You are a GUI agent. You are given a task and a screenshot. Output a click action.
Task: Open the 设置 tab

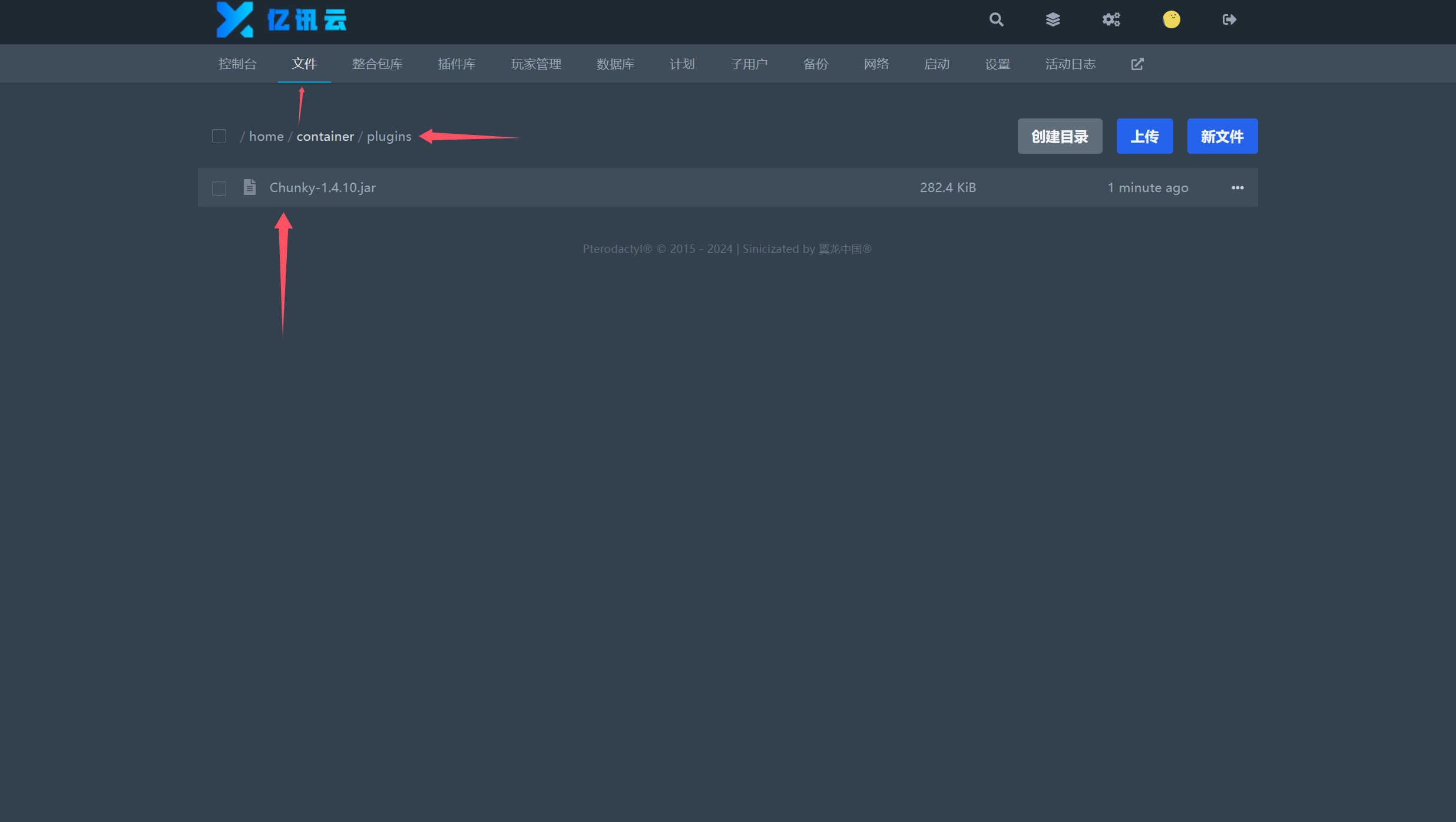pyautogui.click(x=998, y=64)
